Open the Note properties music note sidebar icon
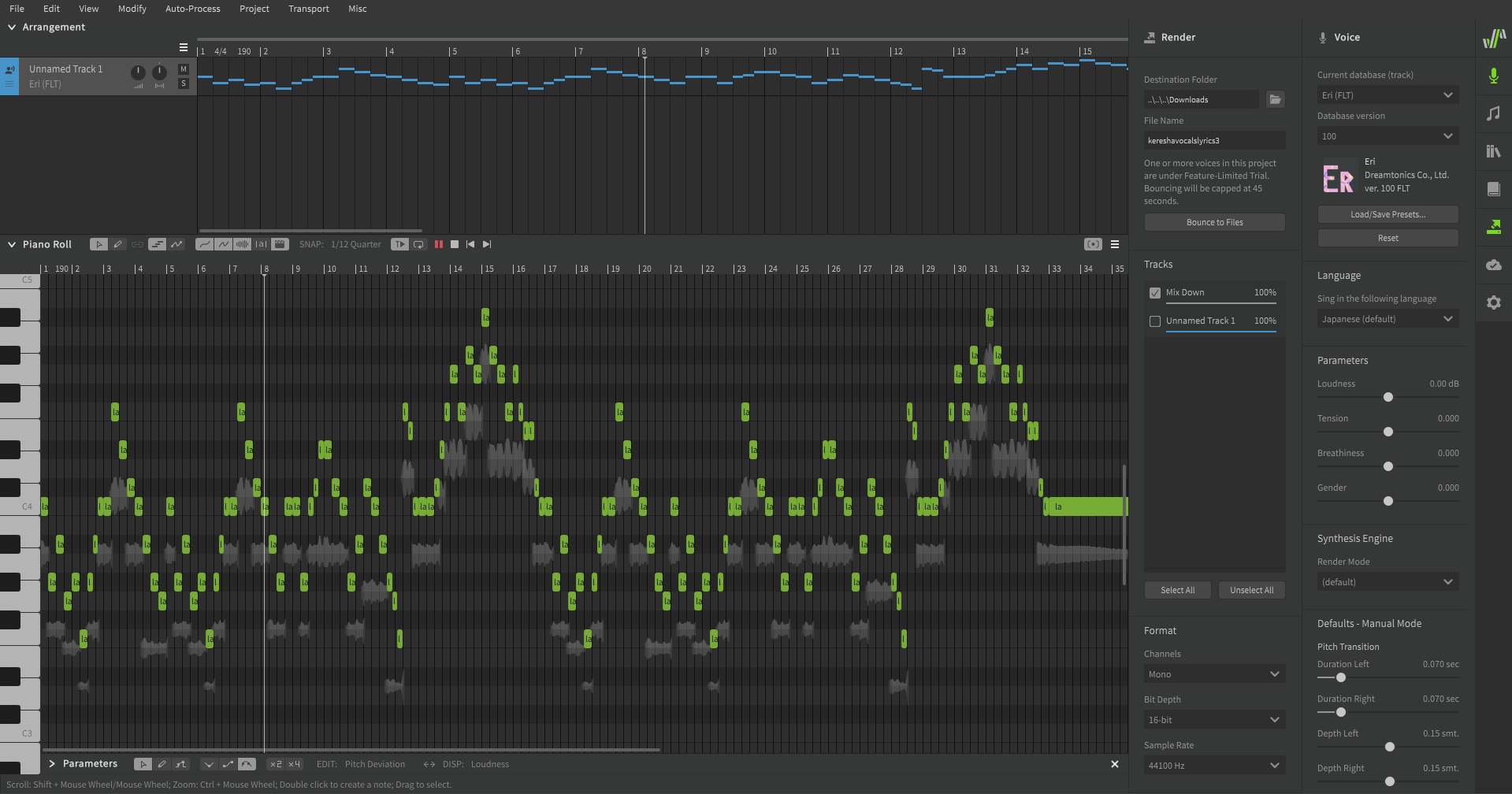Viewport: 1512px width, 794px height. (1493, 113)
